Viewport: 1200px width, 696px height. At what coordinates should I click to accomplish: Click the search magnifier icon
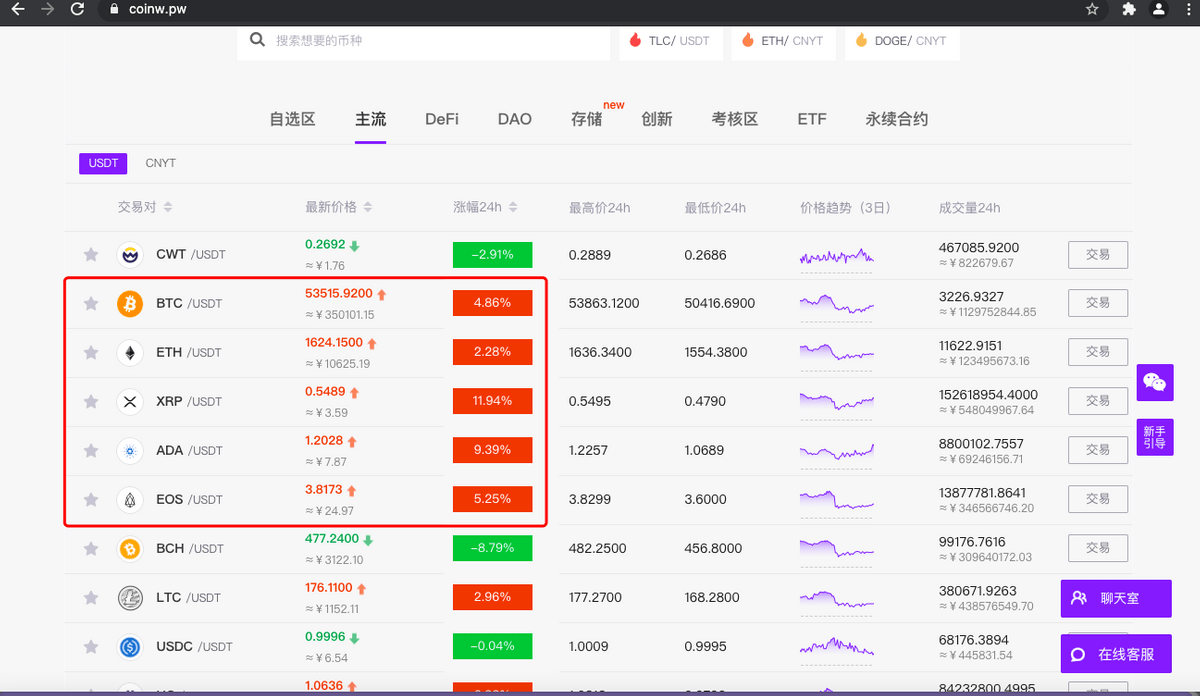[257, 40]
